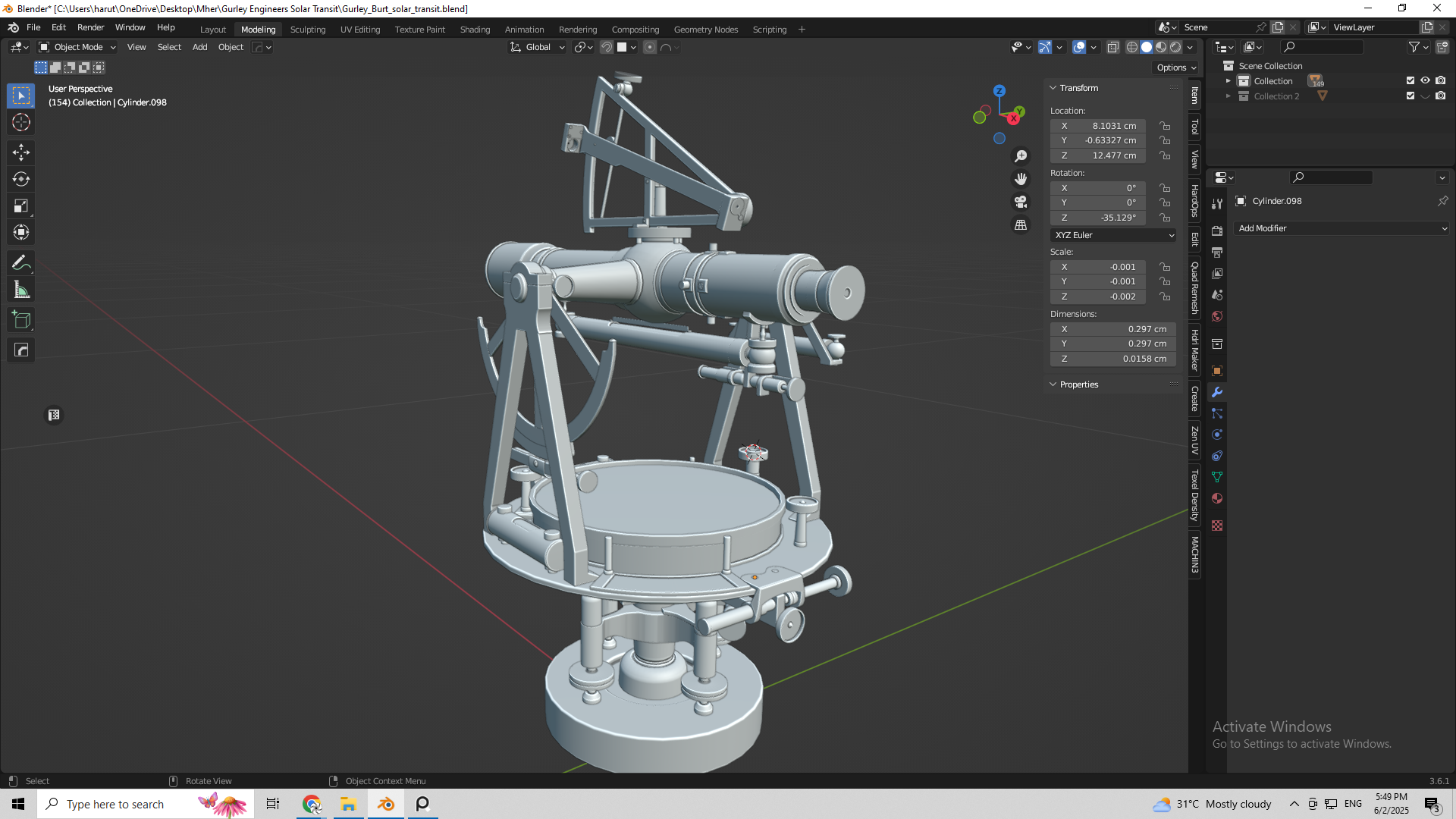Screen dimensions: 1456x819
Task: Click the Scene name field
Action: (x=1217, y=27)
